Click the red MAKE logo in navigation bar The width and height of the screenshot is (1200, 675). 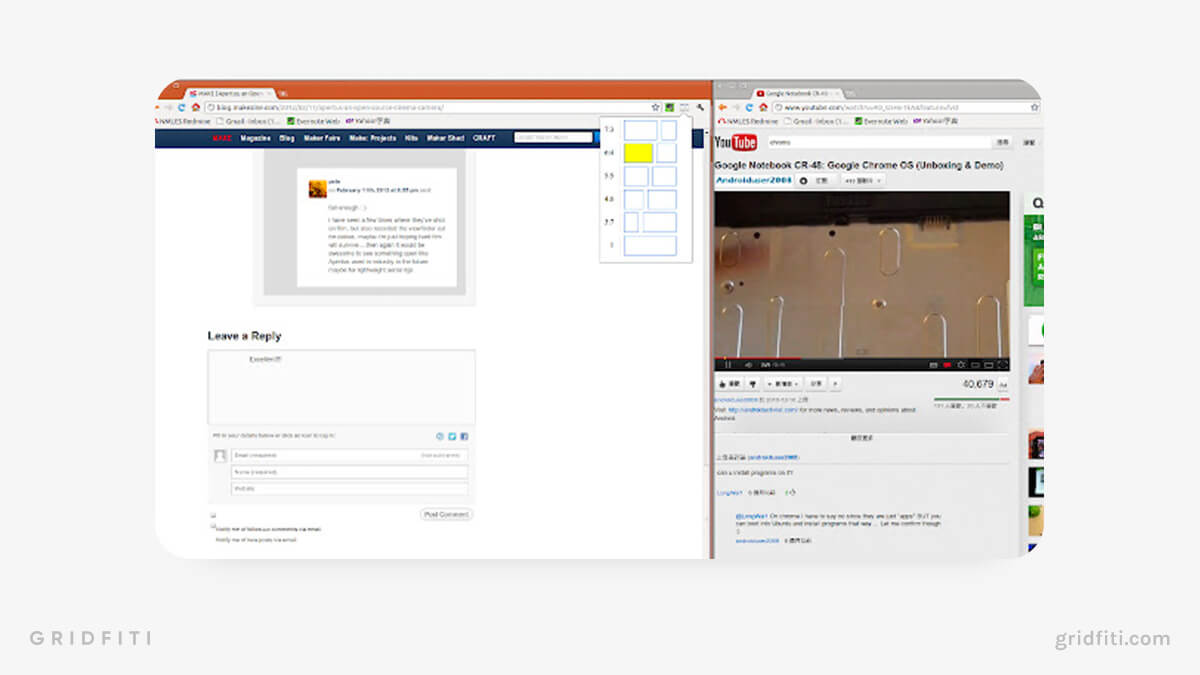222,138
